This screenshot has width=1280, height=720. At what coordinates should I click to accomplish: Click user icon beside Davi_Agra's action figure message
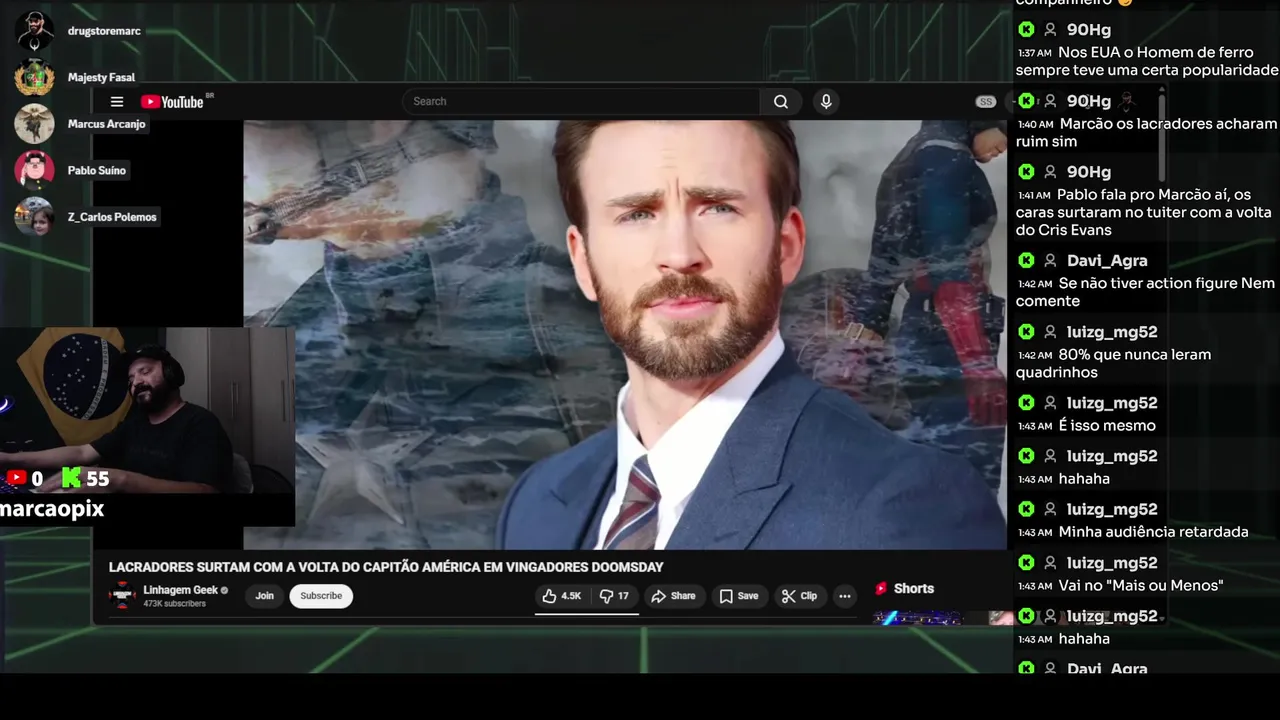(x=1050, y=260)
